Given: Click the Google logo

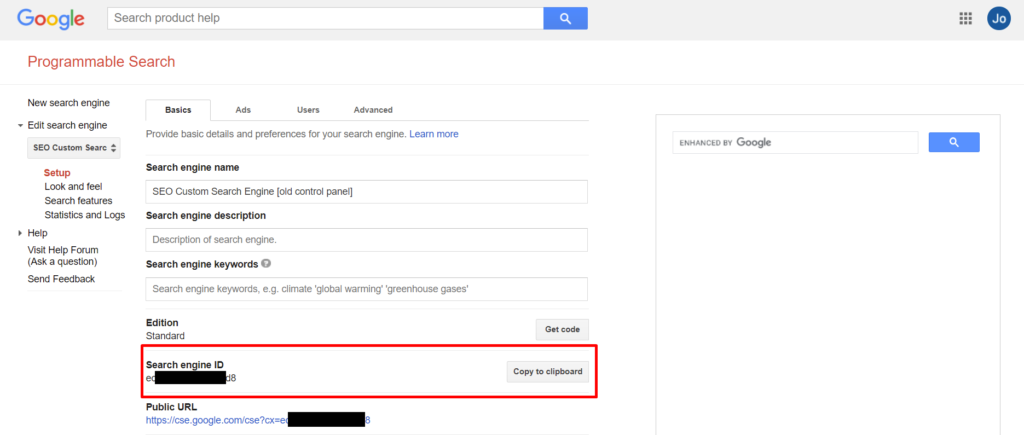Looking at the screenshot, I should [x=51, y=19].
